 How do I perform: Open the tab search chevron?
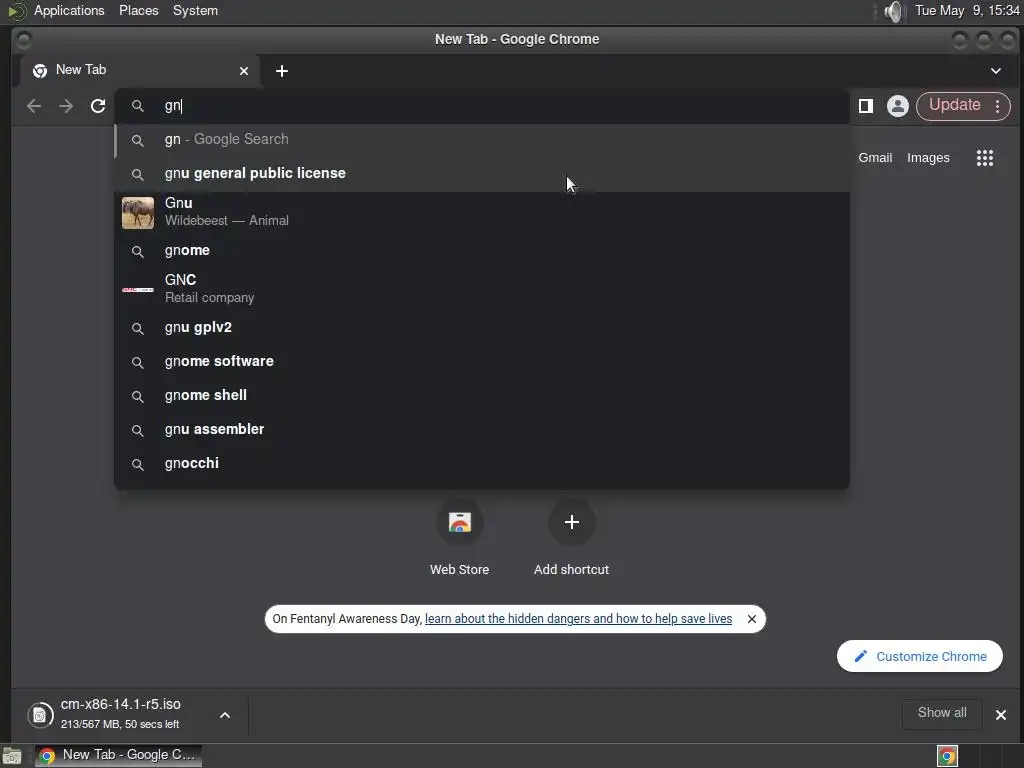click(x=995, y=71)
